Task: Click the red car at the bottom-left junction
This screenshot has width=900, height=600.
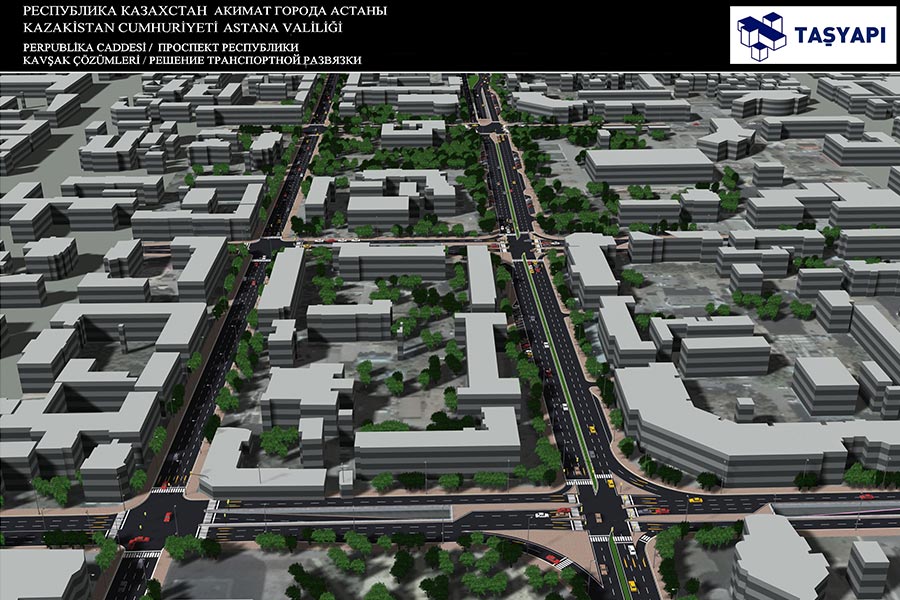Action: [138, 541]
